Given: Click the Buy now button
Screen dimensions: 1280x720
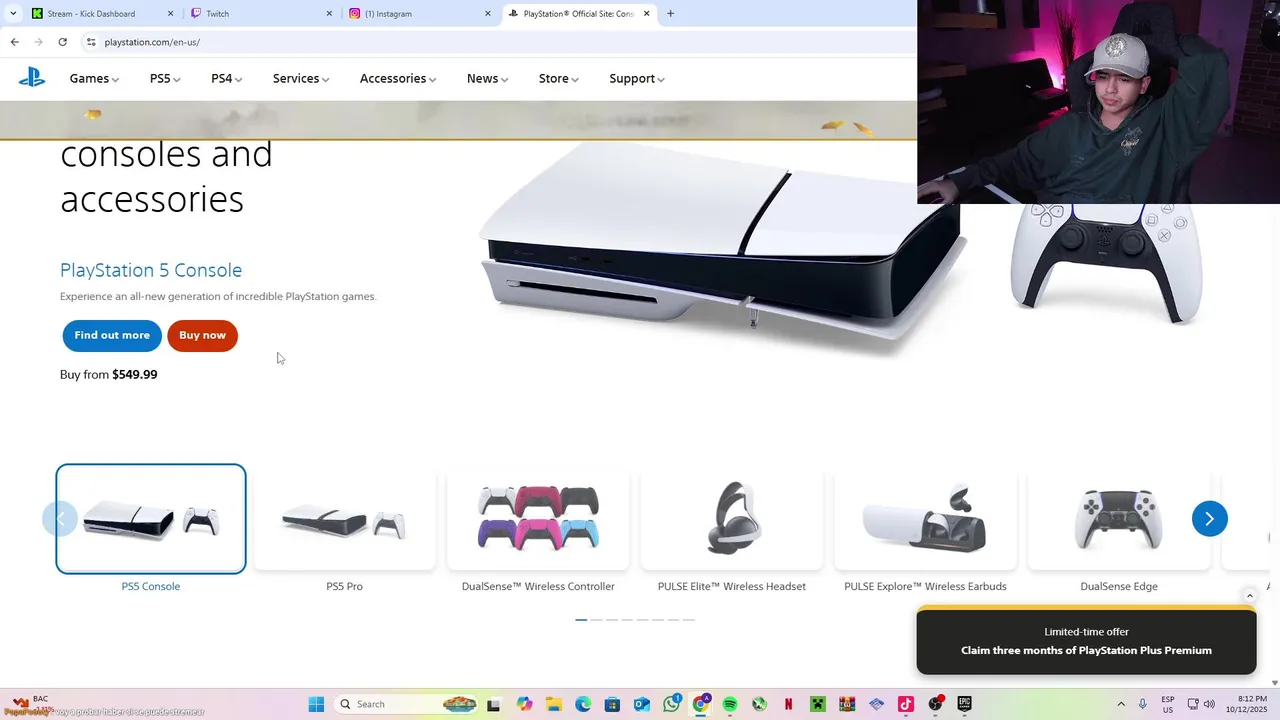Looking at the screenshot, I should pos(202,335).
